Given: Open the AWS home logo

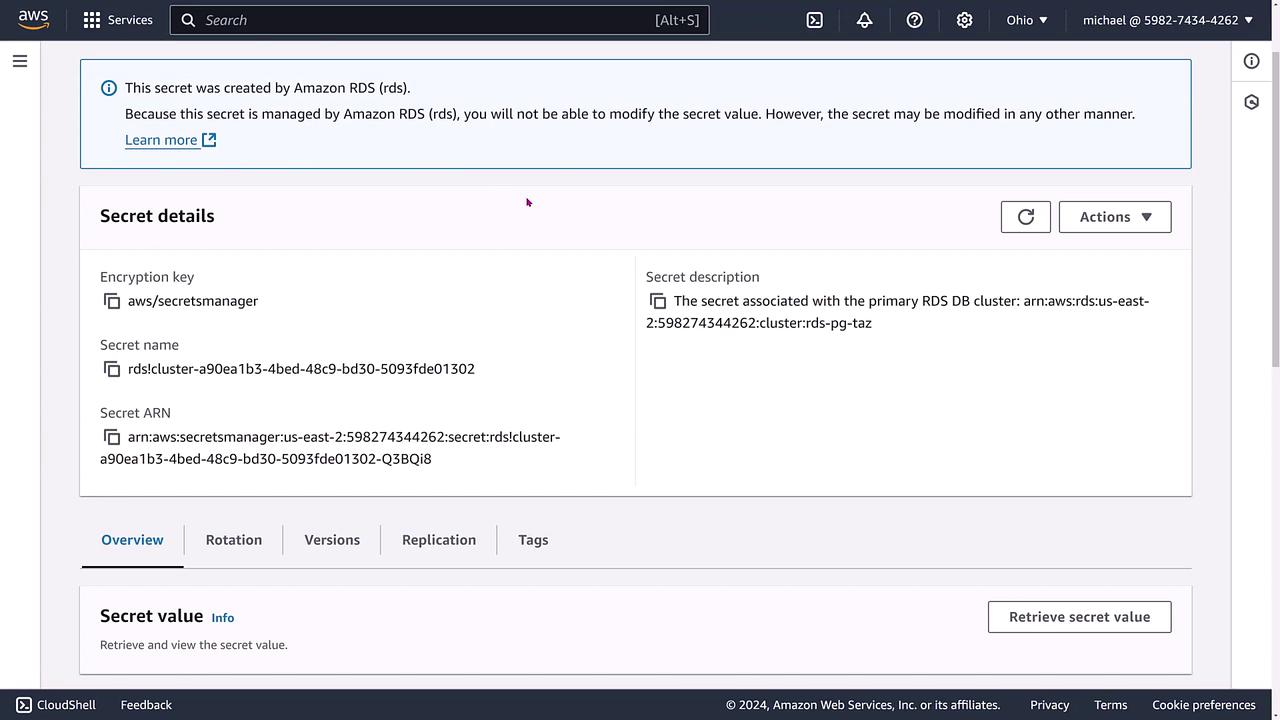Looking at the screenshot, I should tap(33, 20).
